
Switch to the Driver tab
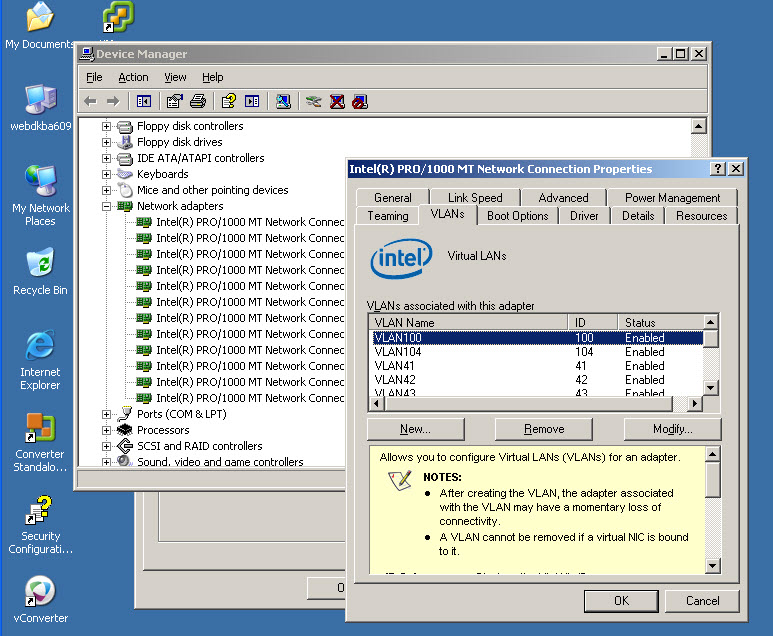(584, 216)
